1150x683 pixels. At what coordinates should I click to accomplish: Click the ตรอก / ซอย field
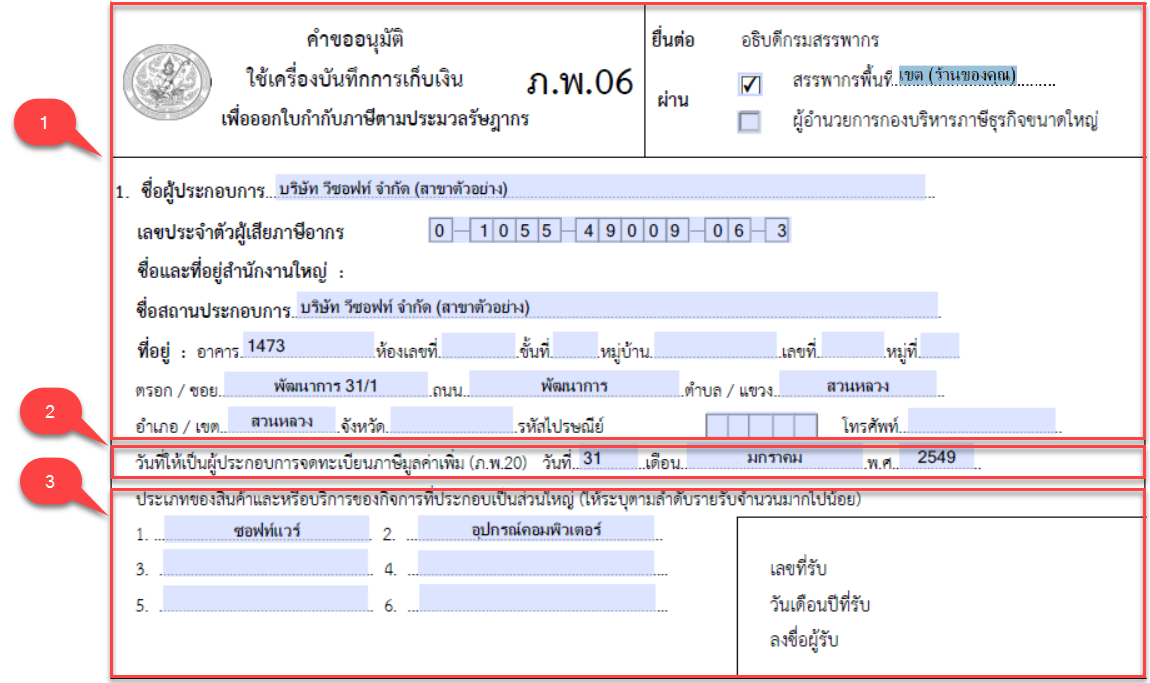click(x=326, y=385)
